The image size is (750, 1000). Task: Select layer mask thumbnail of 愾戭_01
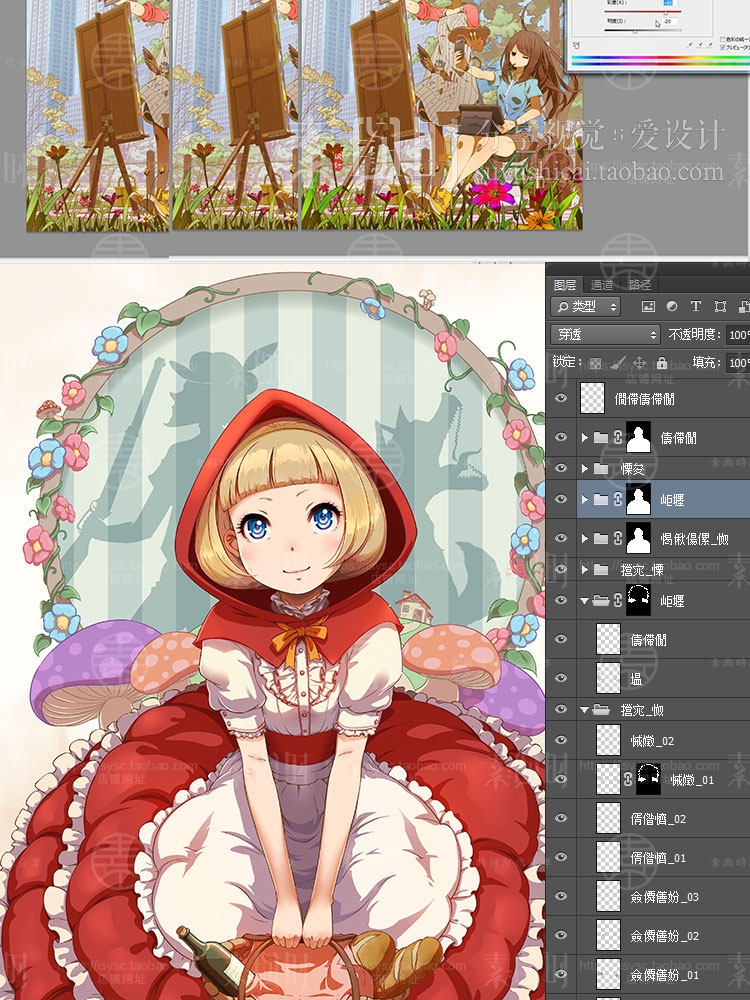(649, 779)
